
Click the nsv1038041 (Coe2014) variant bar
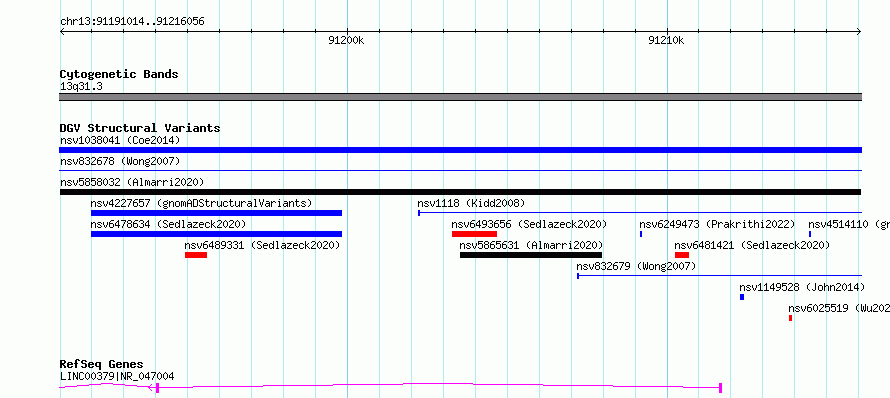pos(460,150)
